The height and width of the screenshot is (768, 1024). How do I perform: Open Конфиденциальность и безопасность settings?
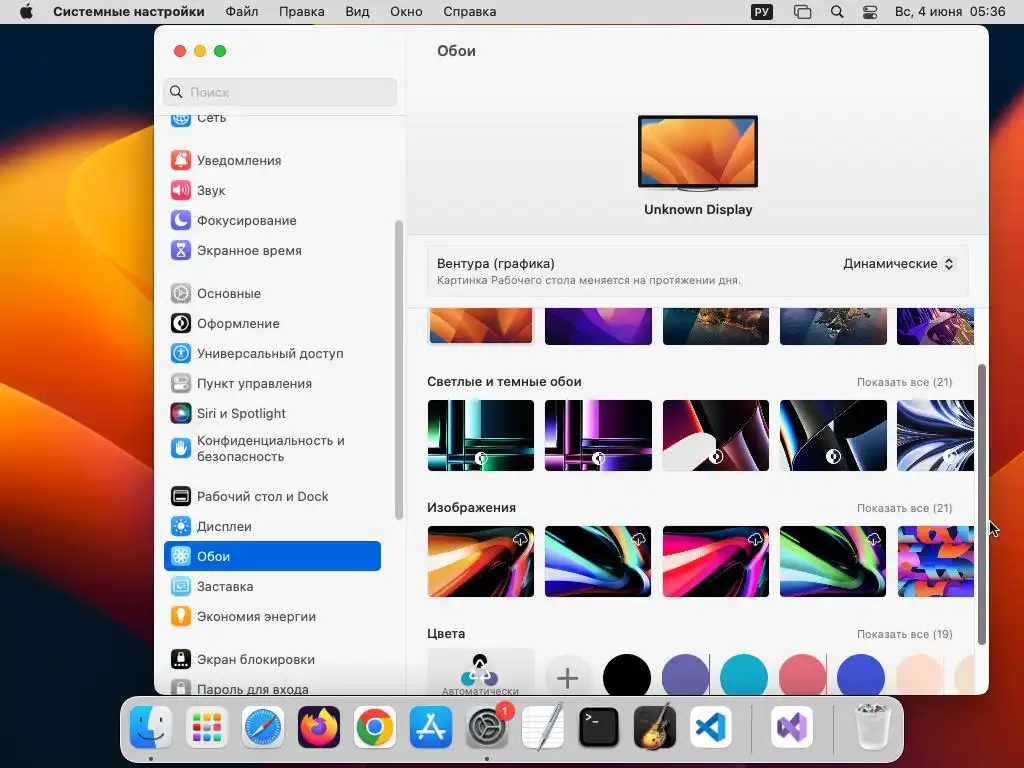[x=272, y=449]
